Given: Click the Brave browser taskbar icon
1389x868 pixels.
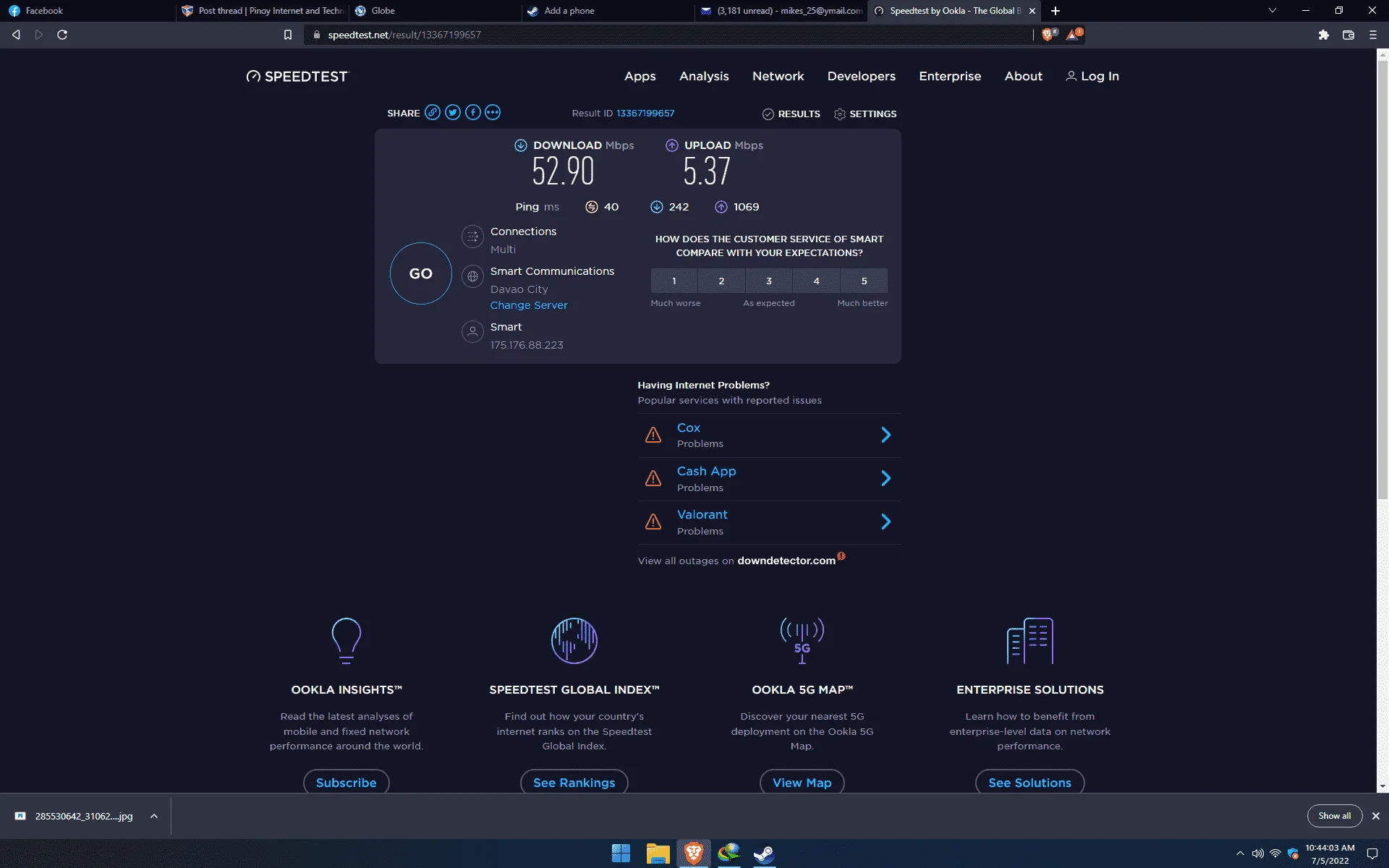Looking at the screenshot, I should pos(694,854).
